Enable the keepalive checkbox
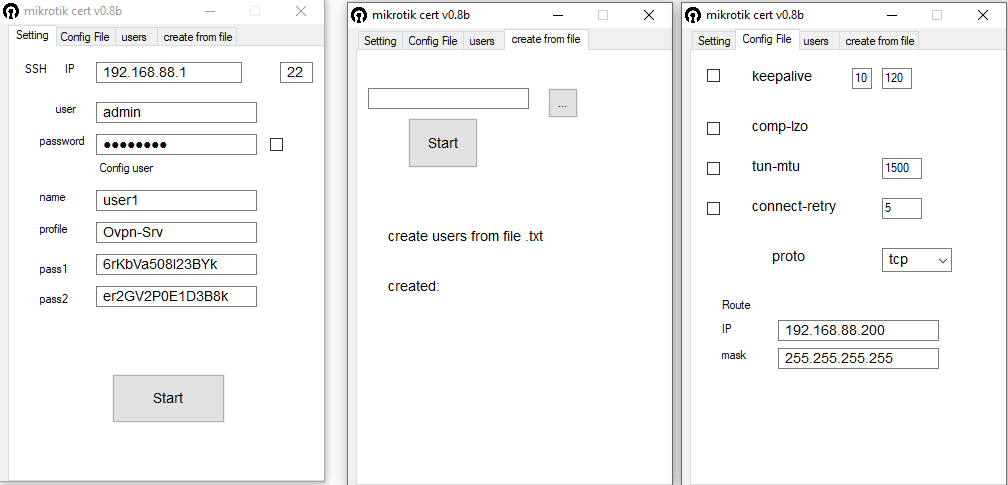Viewport: 1008px width, 485px height. pyautogui.click(x=714, y=76)
